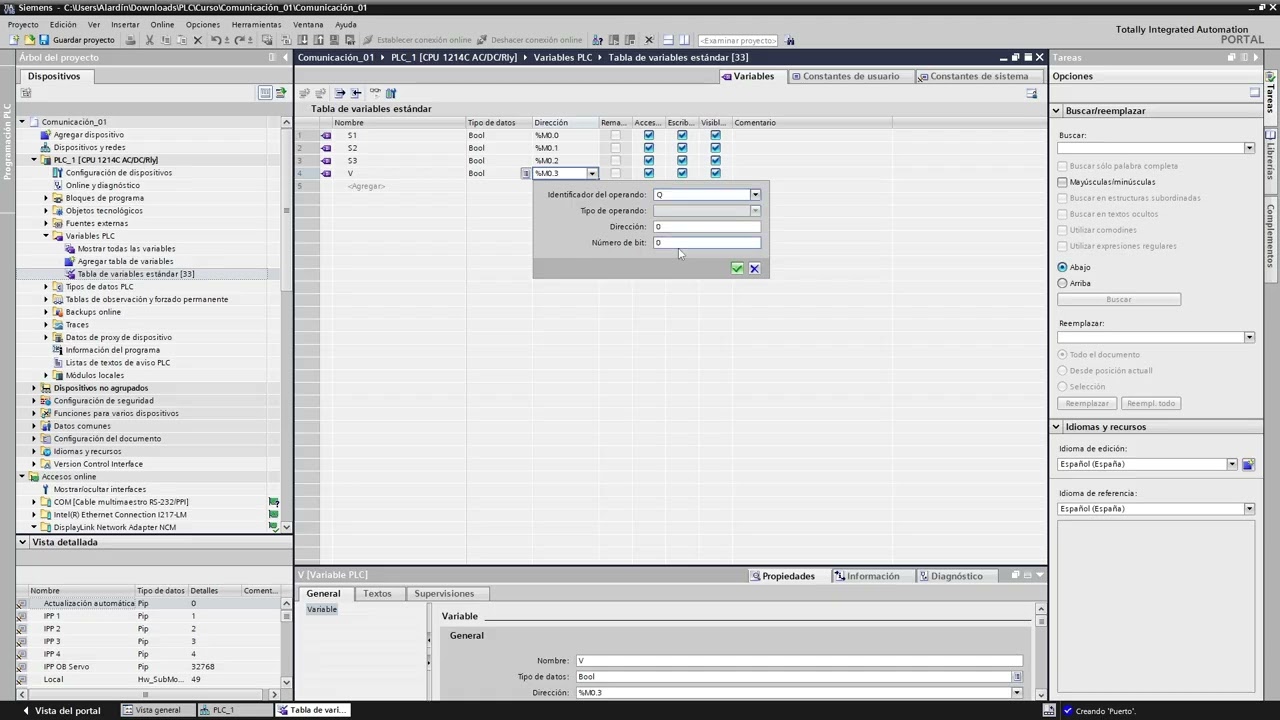Click the Agregar new variable row
The width and height of the screenshot is (1280, 720).
pos(366,186)
